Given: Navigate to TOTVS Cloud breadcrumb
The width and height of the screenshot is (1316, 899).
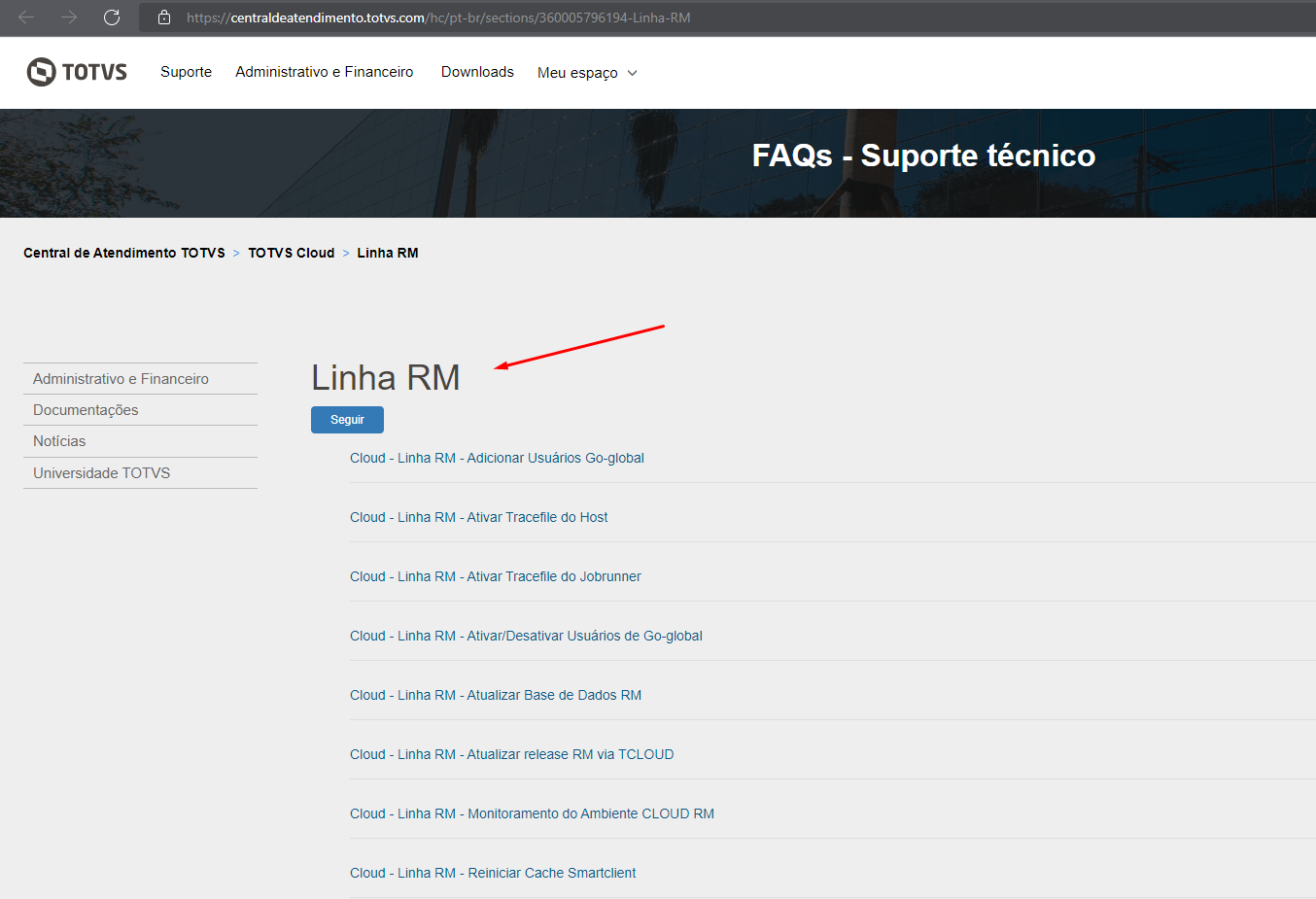Looking at the screenshot, I should point(291,253).
